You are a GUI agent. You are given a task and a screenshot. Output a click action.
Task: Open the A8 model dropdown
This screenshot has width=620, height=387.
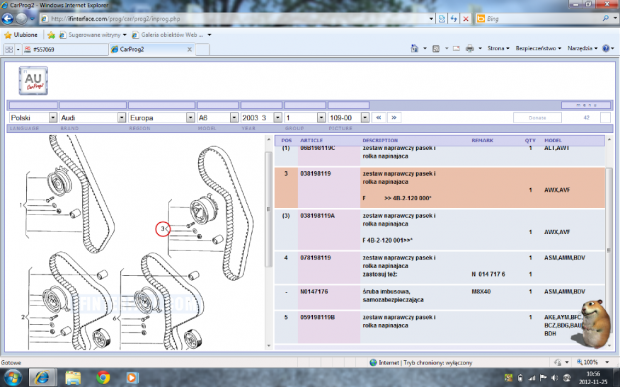click(x=218, y=118)
